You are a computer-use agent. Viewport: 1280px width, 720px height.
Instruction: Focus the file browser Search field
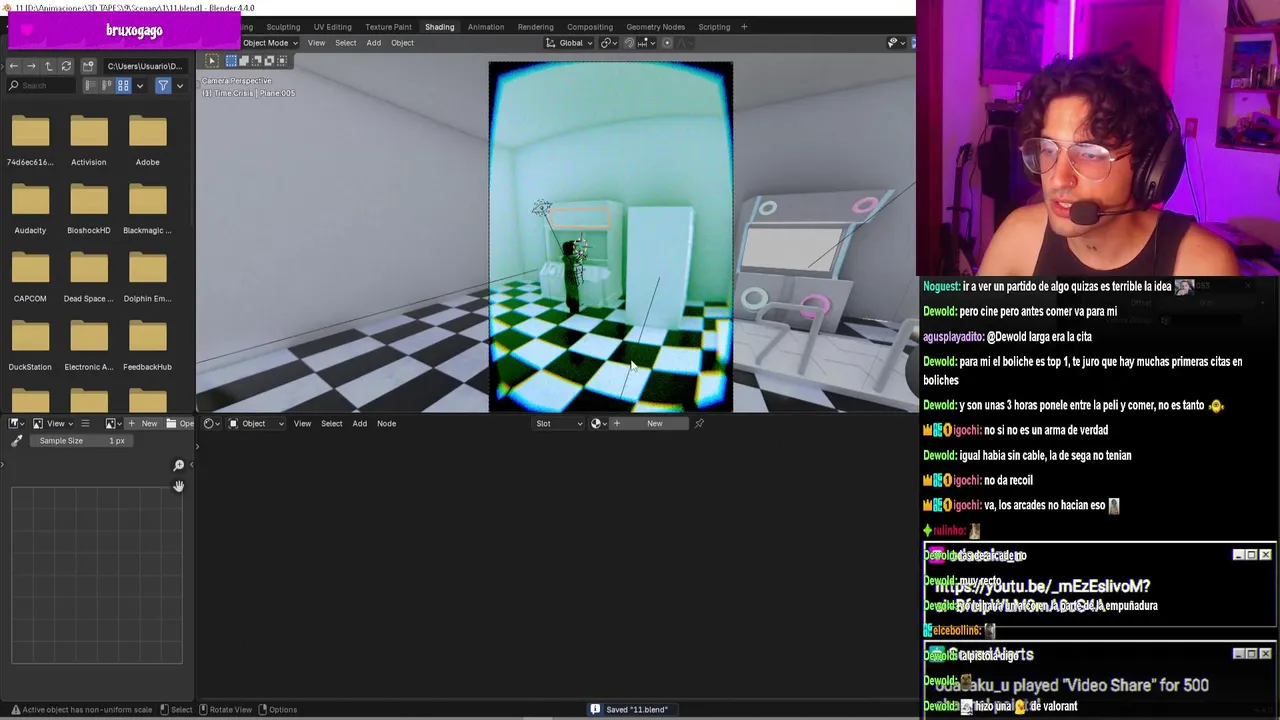pos(41,86)
